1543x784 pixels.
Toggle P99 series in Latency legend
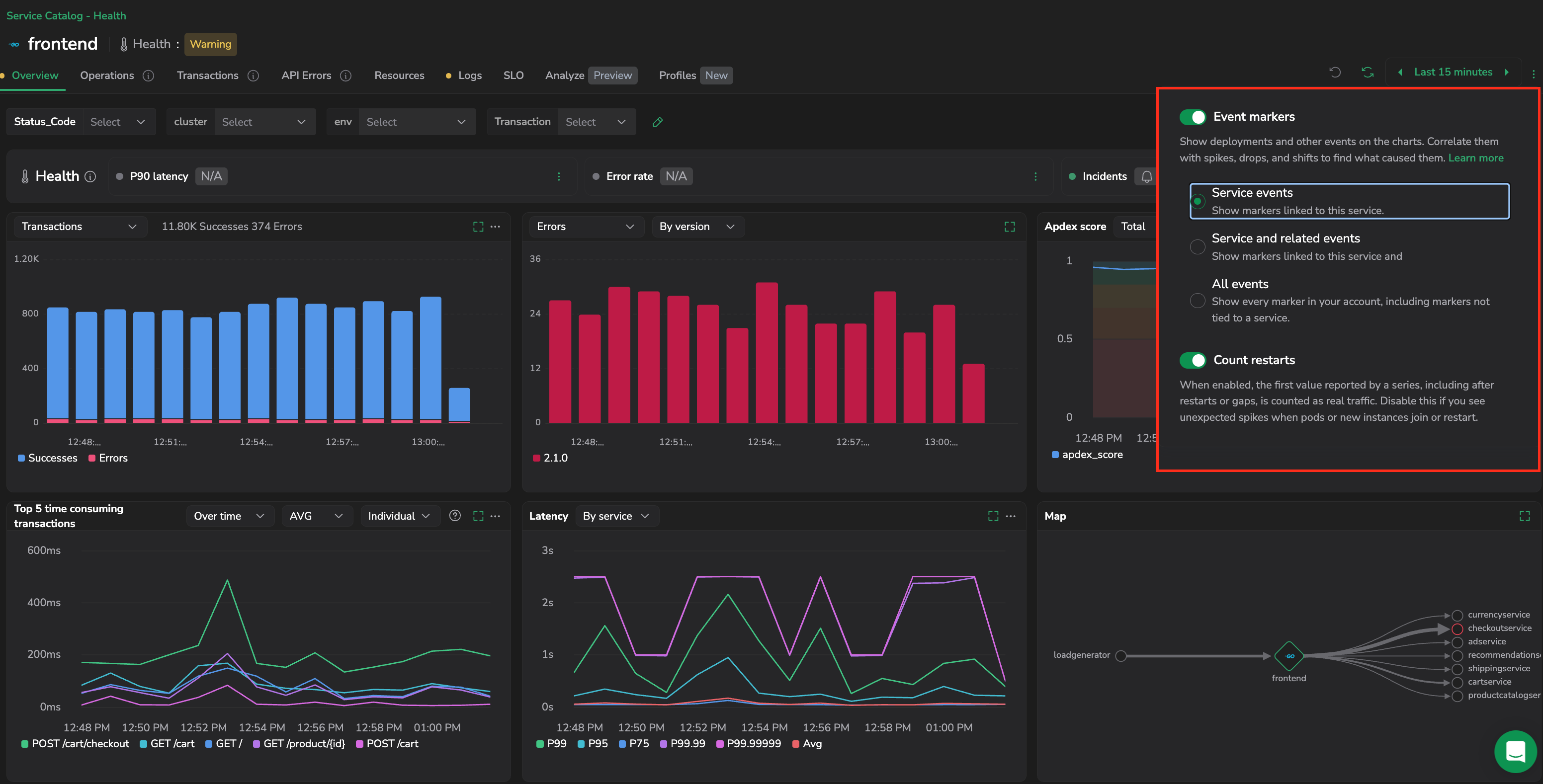(x=551, y=744)
